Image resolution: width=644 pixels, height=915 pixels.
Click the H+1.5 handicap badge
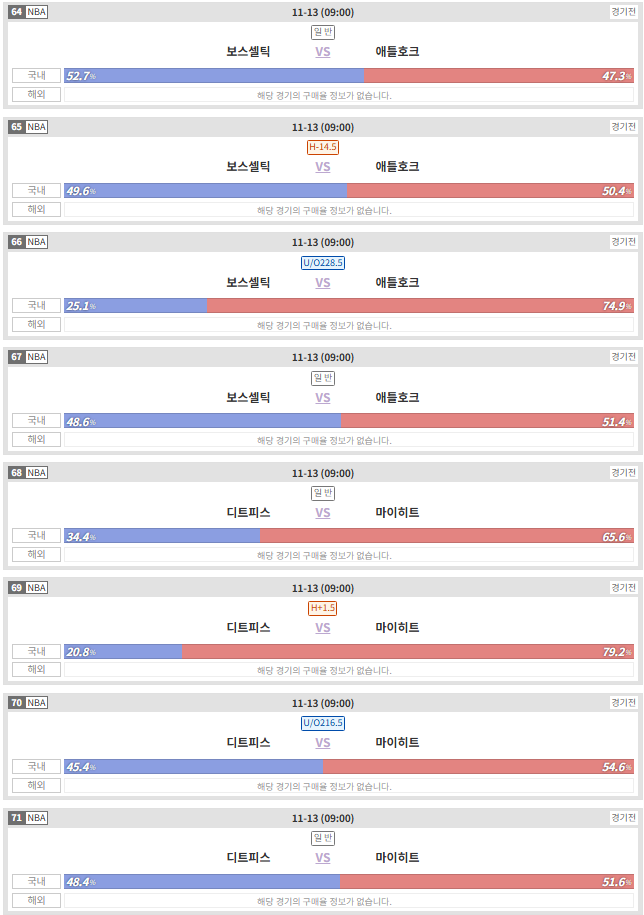tap(323, 607)
